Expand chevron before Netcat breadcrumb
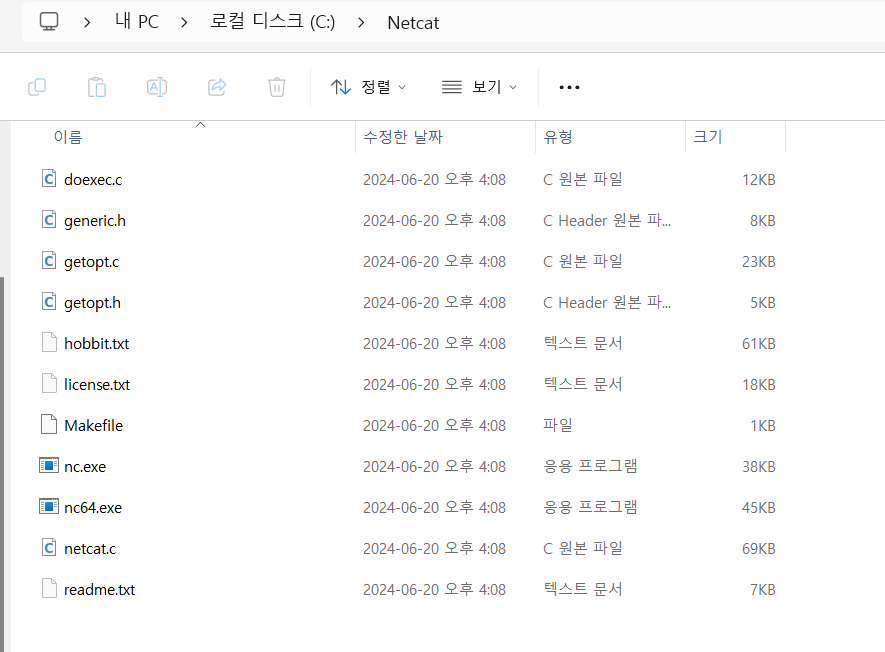 (361, 23)
